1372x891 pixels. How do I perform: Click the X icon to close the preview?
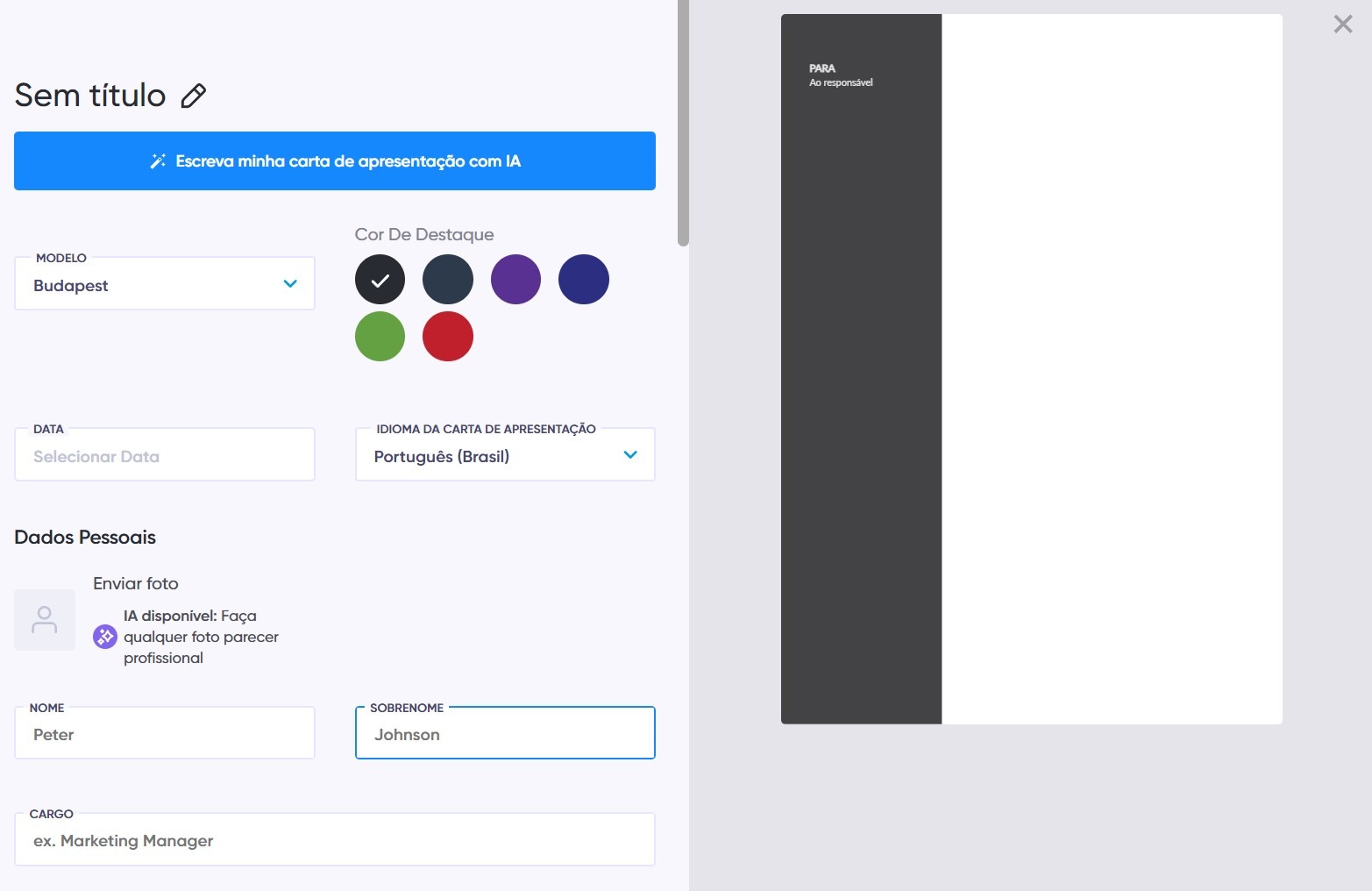(x=1342, y=24)
